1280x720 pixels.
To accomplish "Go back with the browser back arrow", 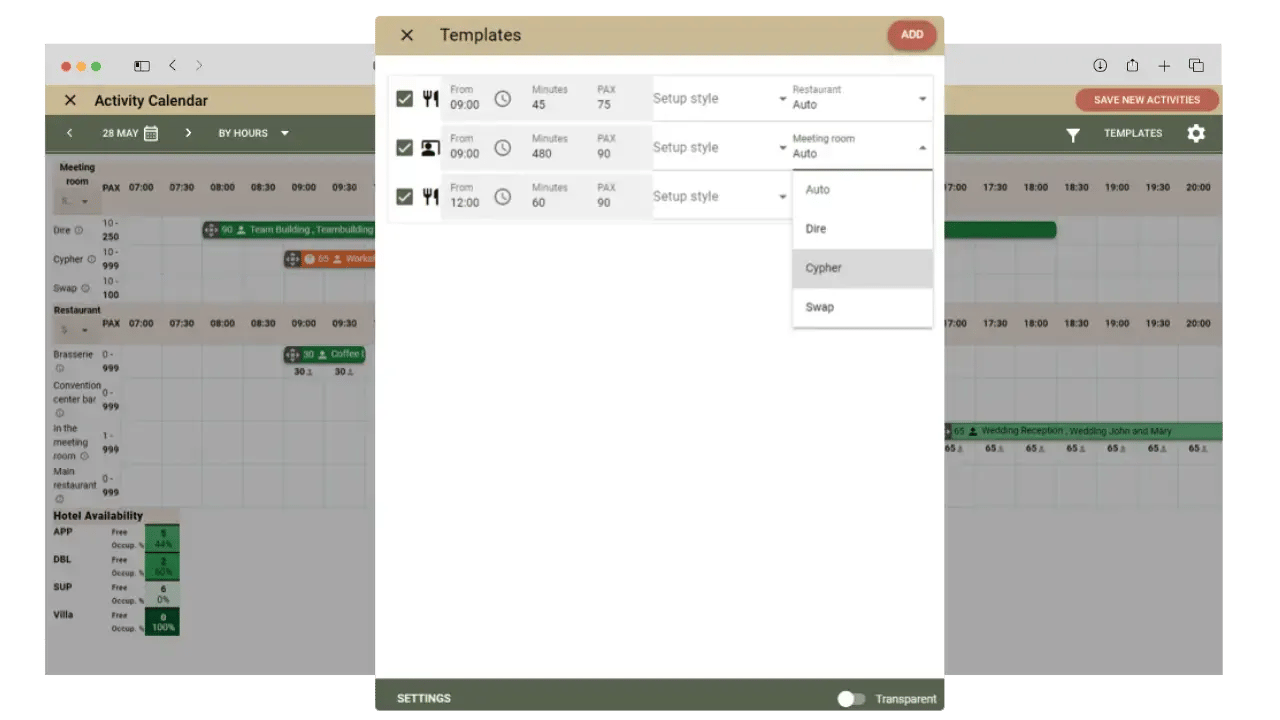I will tap(173, 66).
